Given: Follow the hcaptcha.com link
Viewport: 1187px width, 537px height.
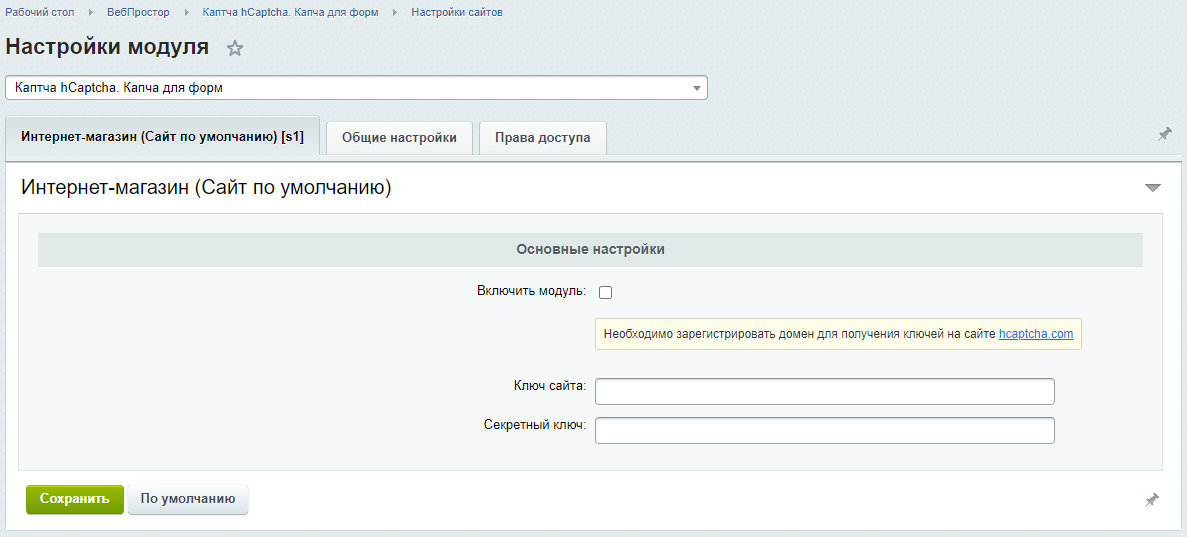Looking at the screenshot, I should (x=1035, y=334).
